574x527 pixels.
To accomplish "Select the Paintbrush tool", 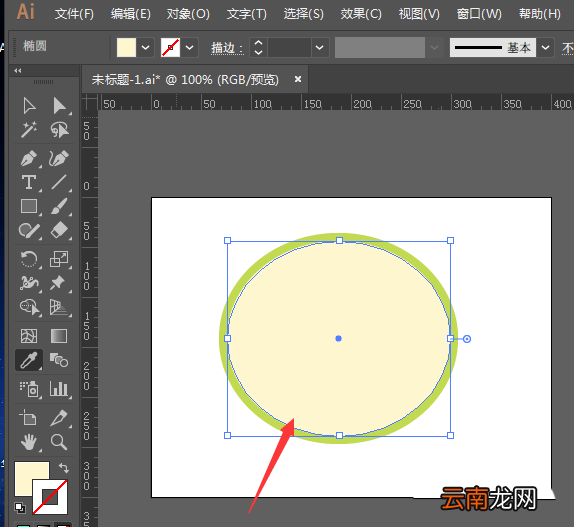I will [x=59, y=206].
